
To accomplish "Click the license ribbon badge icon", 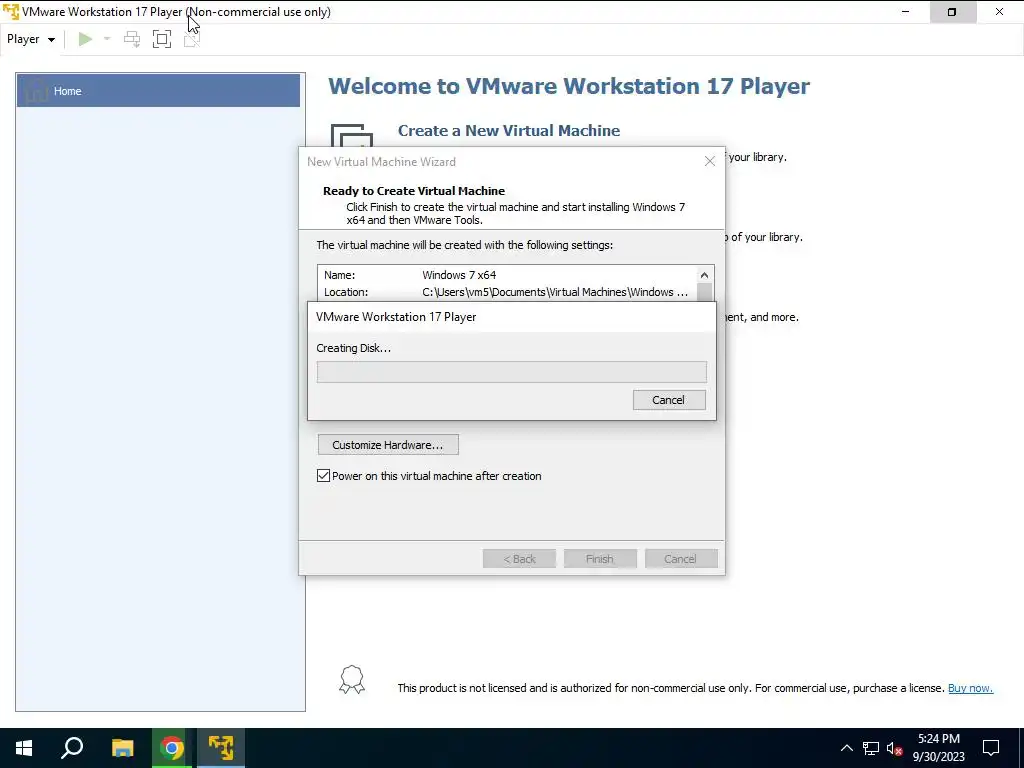I will [x=351, y=679].
